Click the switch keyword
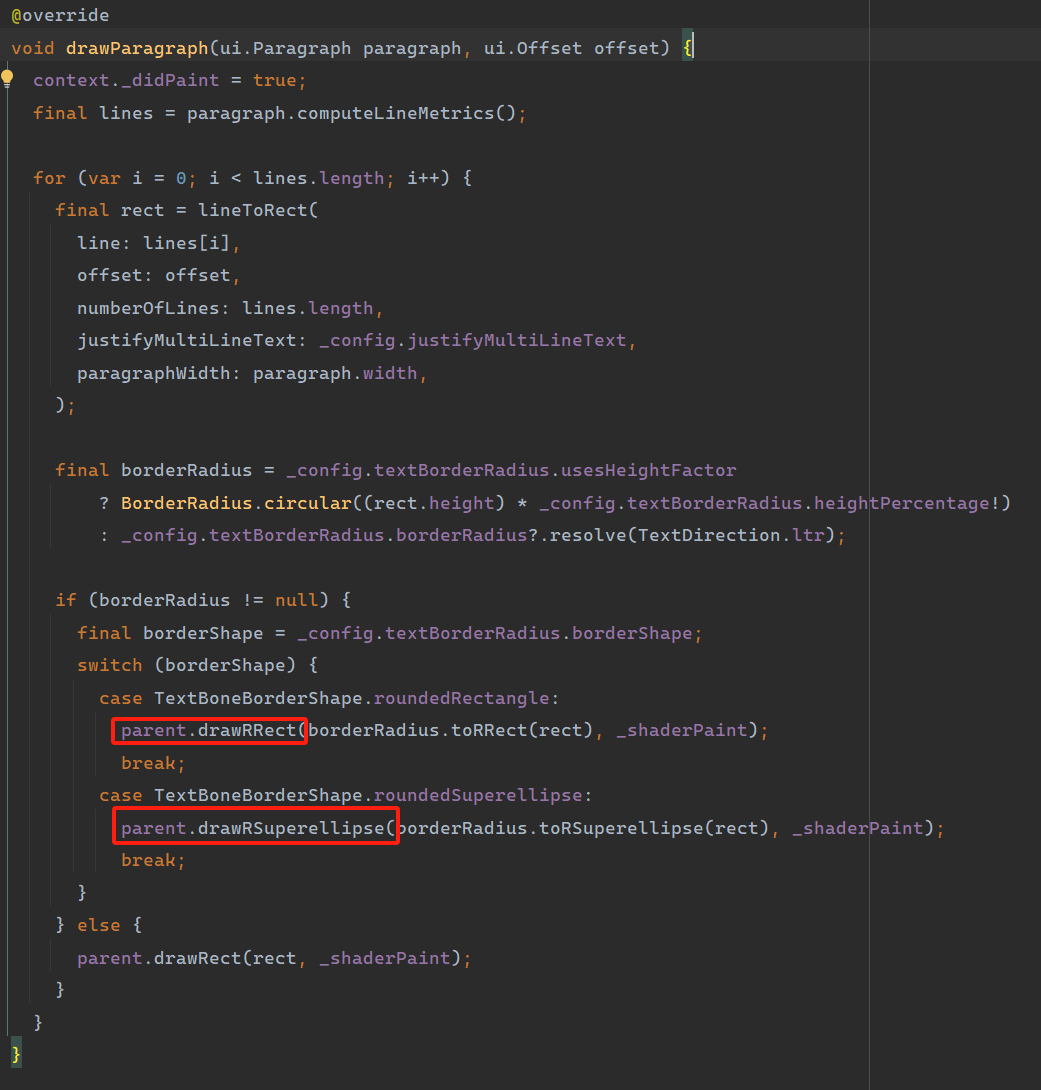Screen dimensions: 1041x1090 (110, 665)
